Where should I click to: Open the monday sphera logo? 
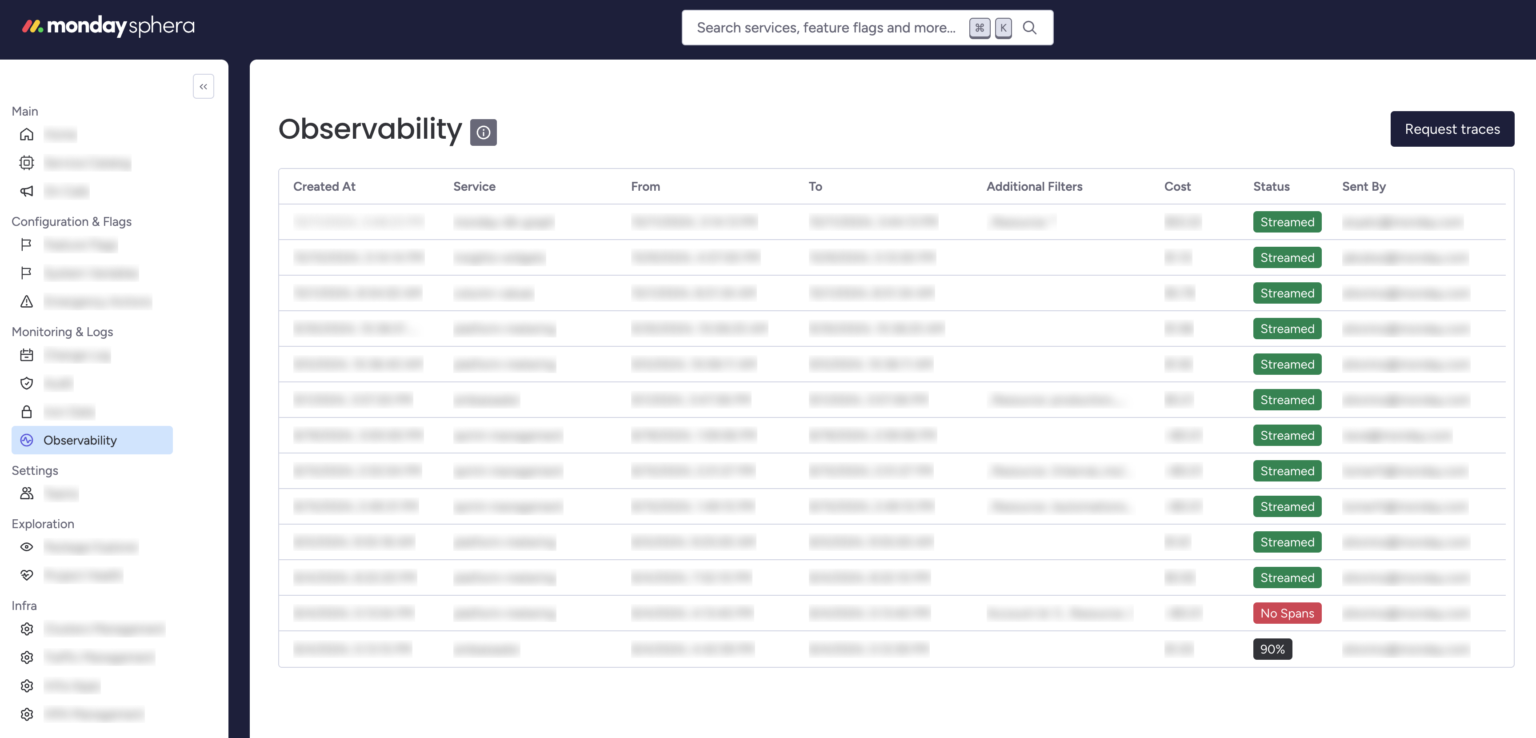pos(108,27)
